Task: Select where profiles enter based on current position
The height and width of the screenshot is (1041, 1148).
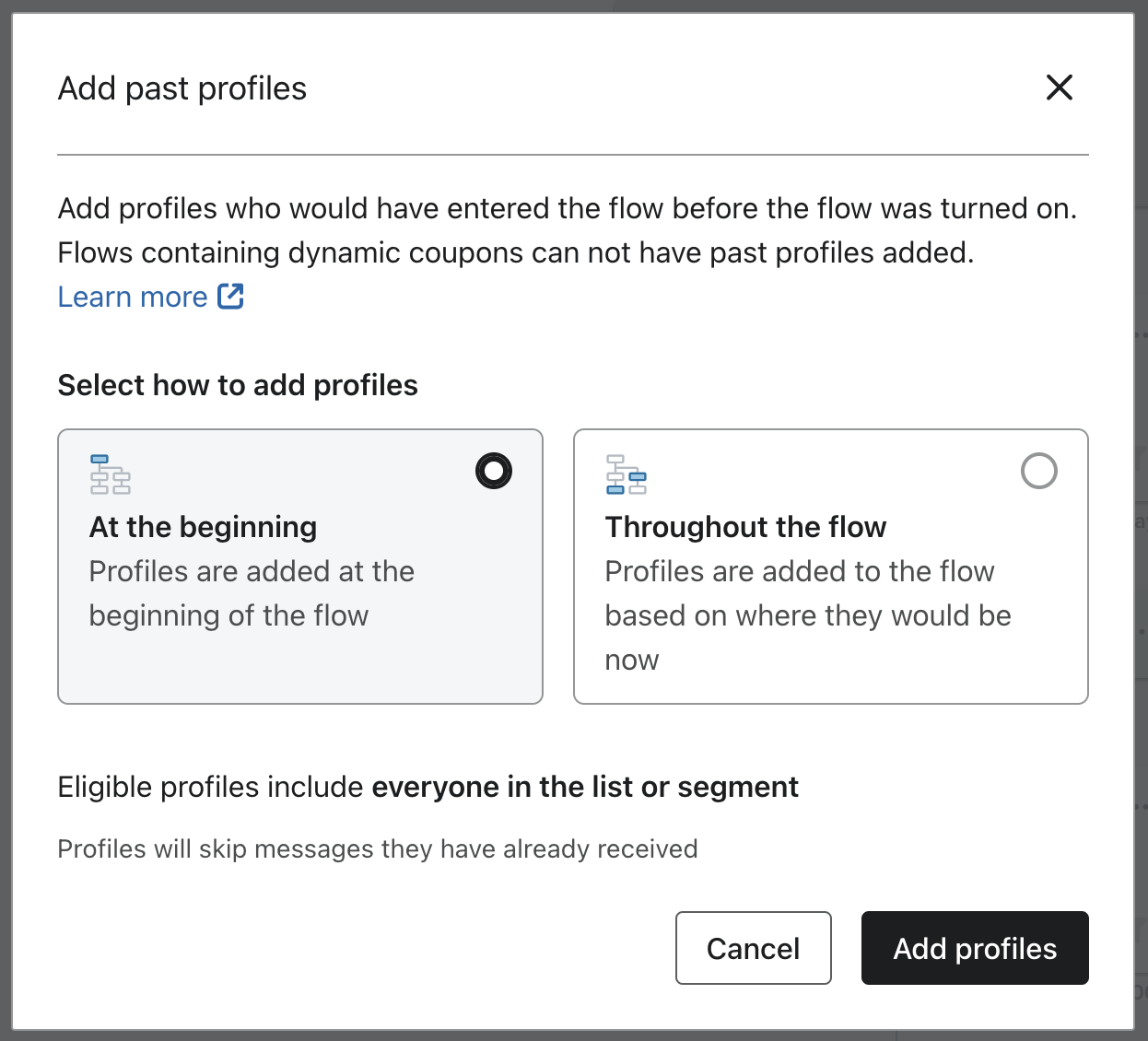Action: click(x=830, y=566)
